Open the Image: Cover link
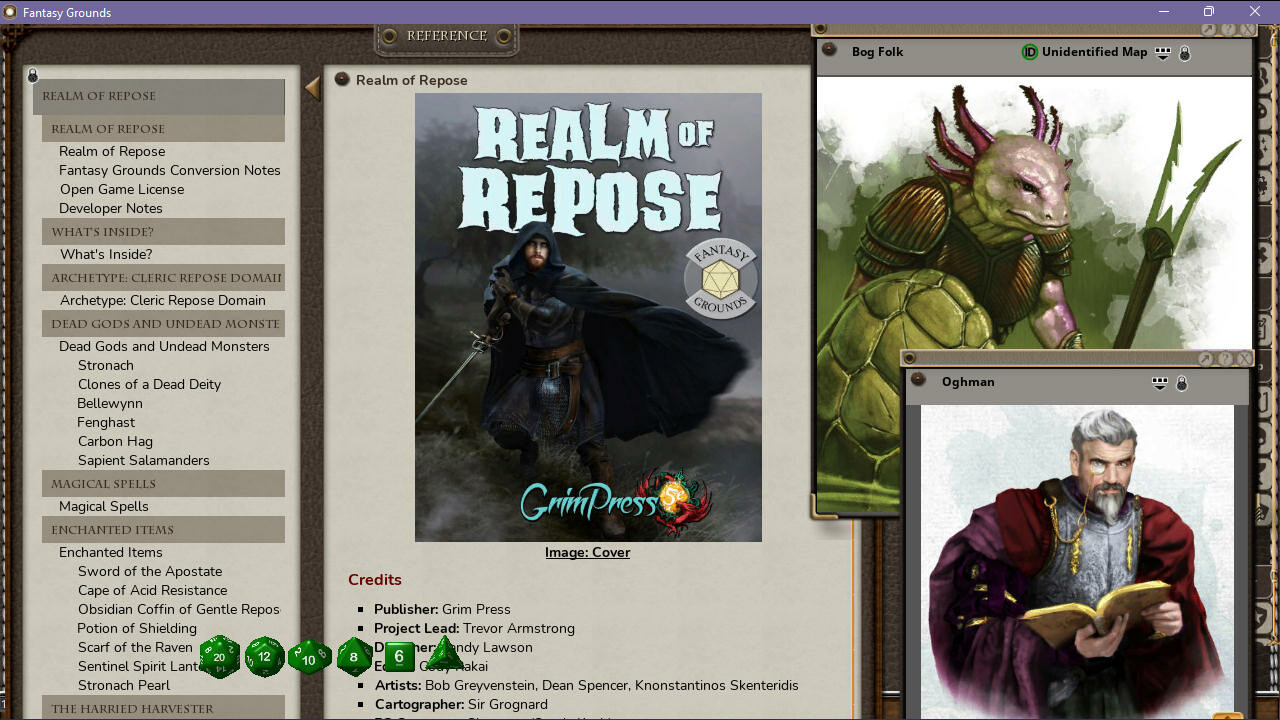This screenshot has width=1280, height=720. click(587, 552)
